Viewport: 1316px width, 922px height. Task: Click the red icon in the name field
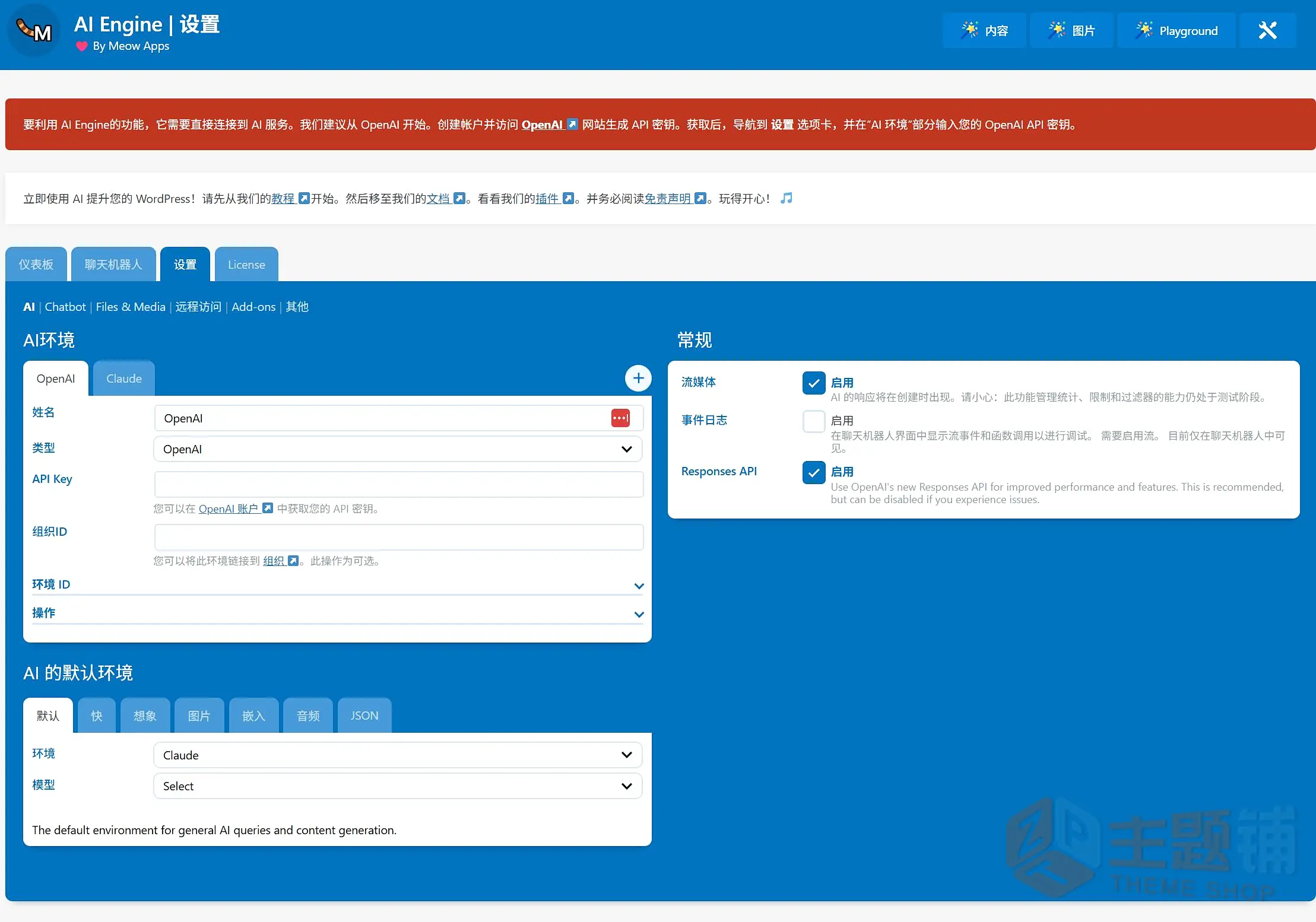coord(620,418)
